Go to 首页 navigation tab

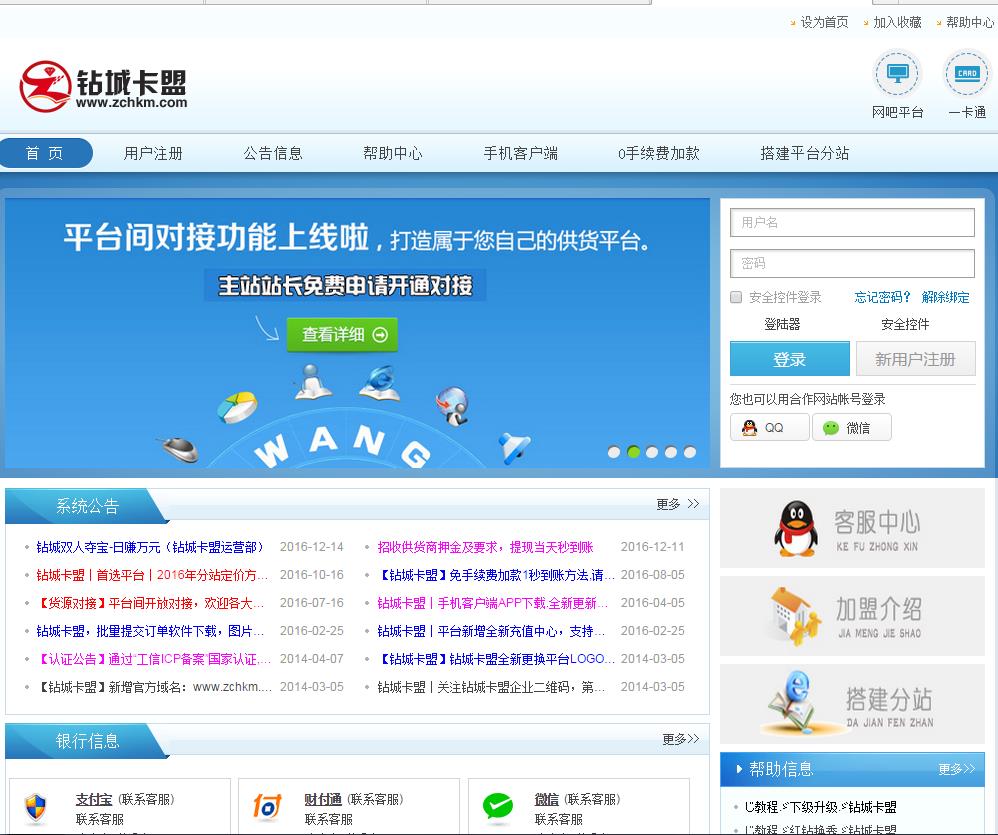tap(45, 153)
